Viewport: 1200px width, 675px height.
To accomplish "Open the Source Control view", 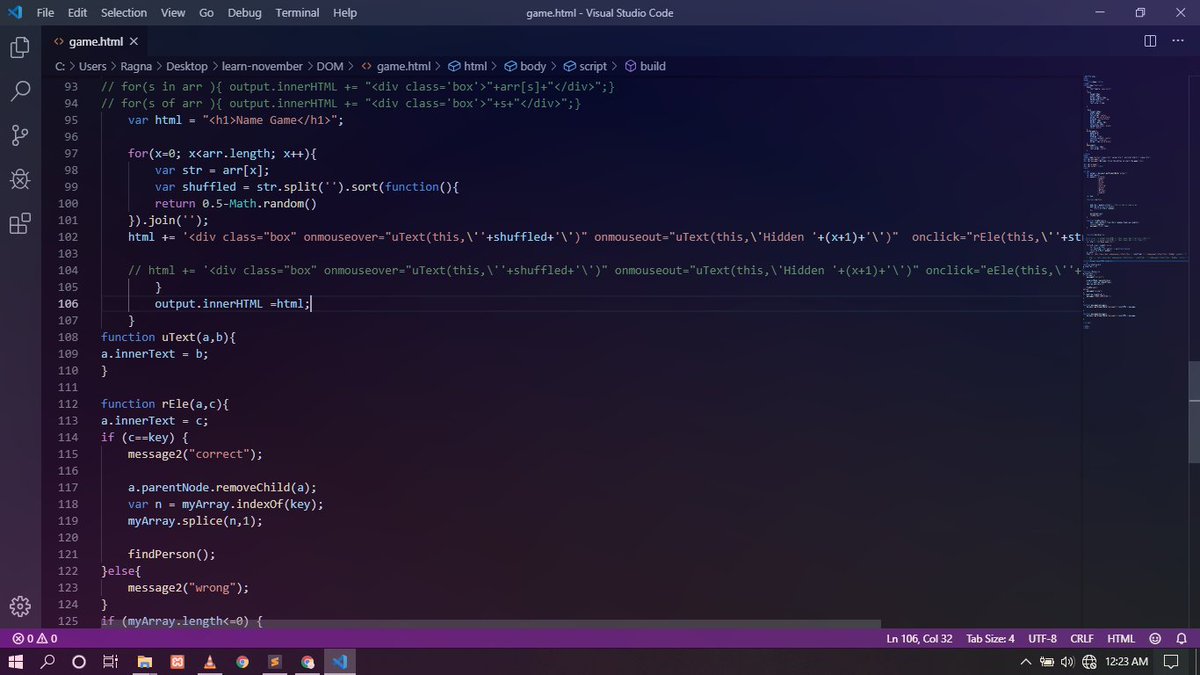I will click(20, 135).
